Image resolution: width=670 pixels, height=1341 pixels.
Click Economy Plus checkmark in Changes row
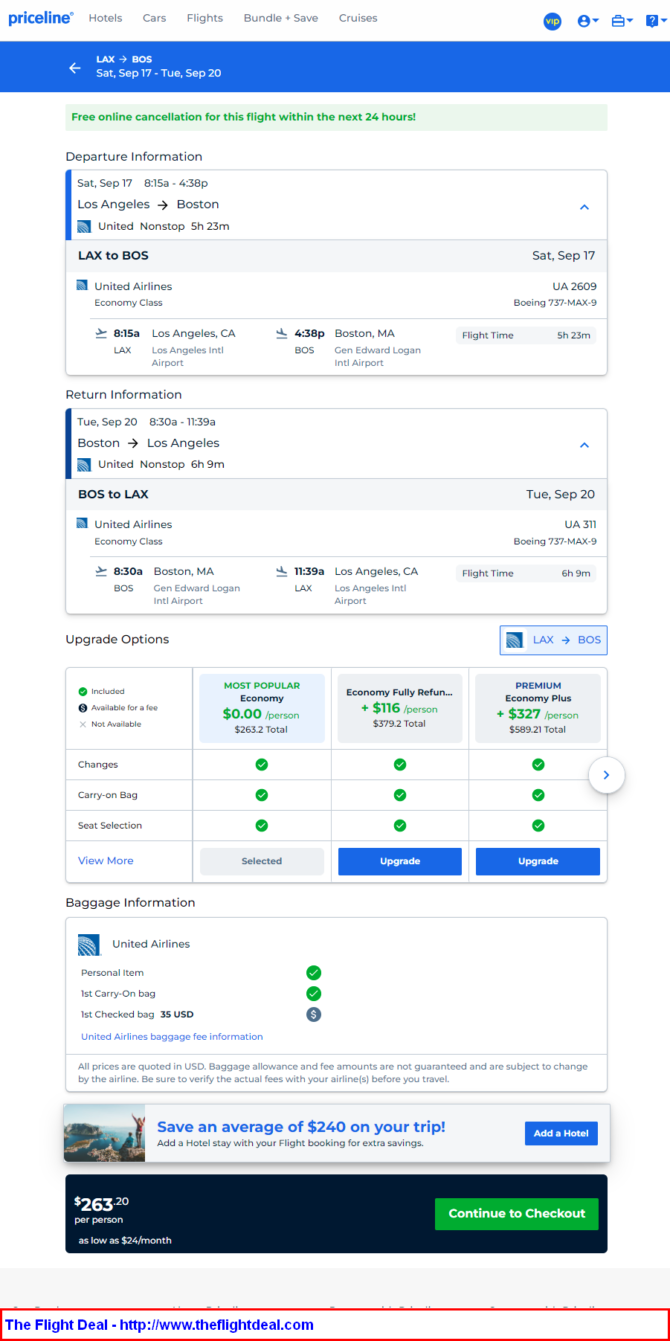tap(538, 765)
